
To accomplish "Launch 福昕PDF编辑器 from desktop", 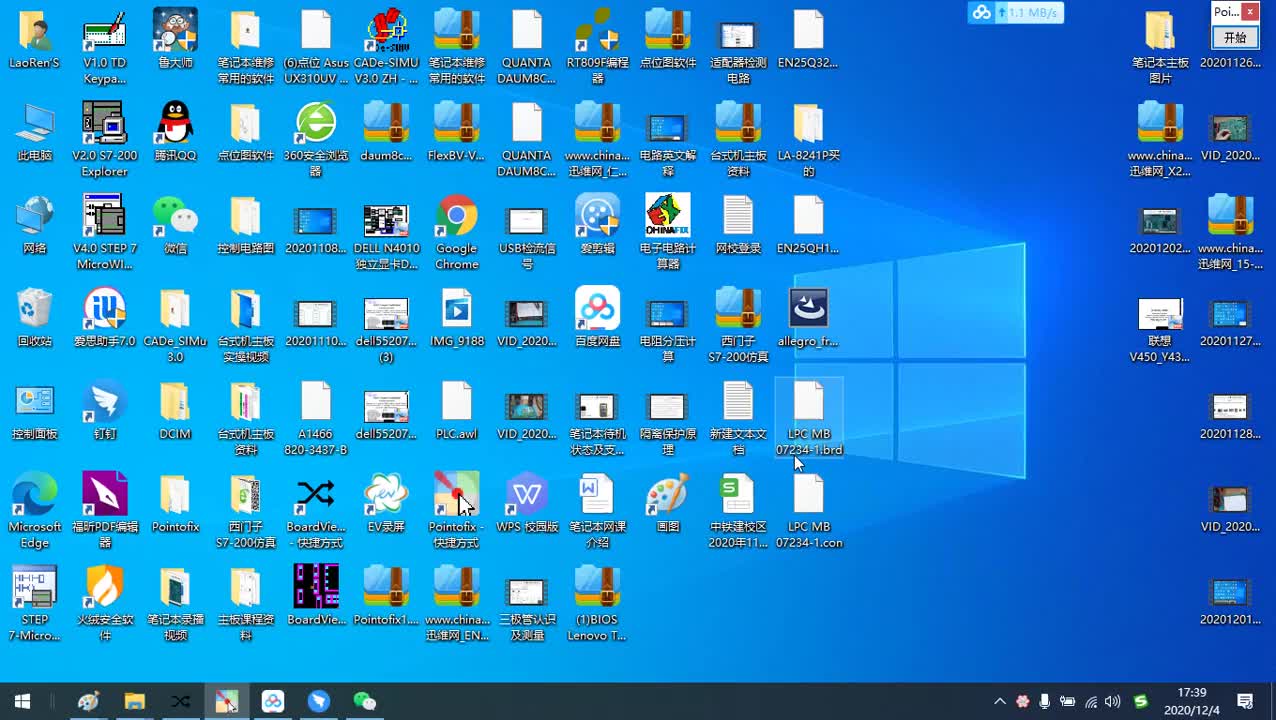I will 105,512.
